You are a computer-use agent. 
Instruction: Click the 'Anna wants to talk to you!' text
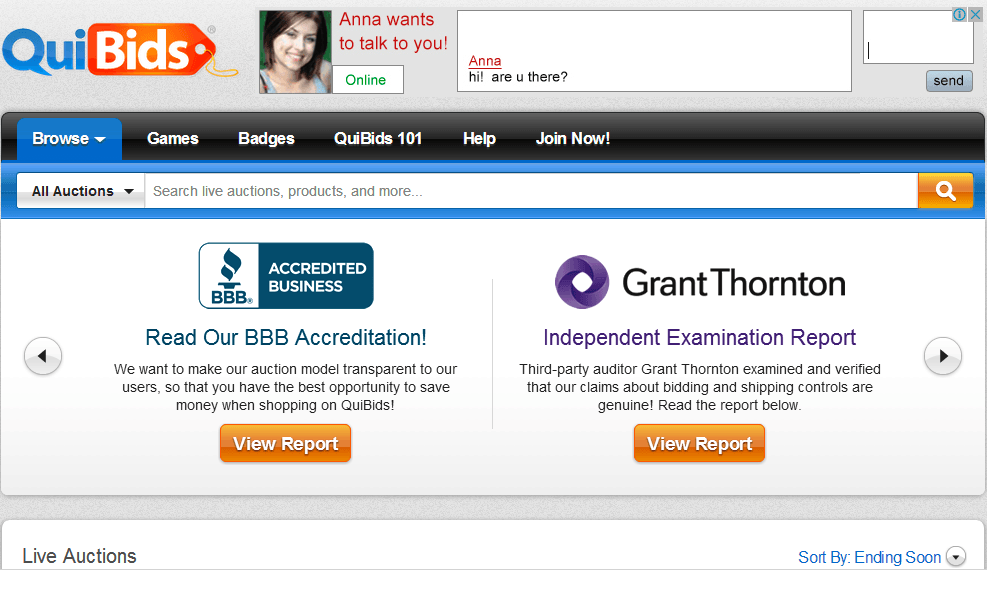click(x=393, y=31)
